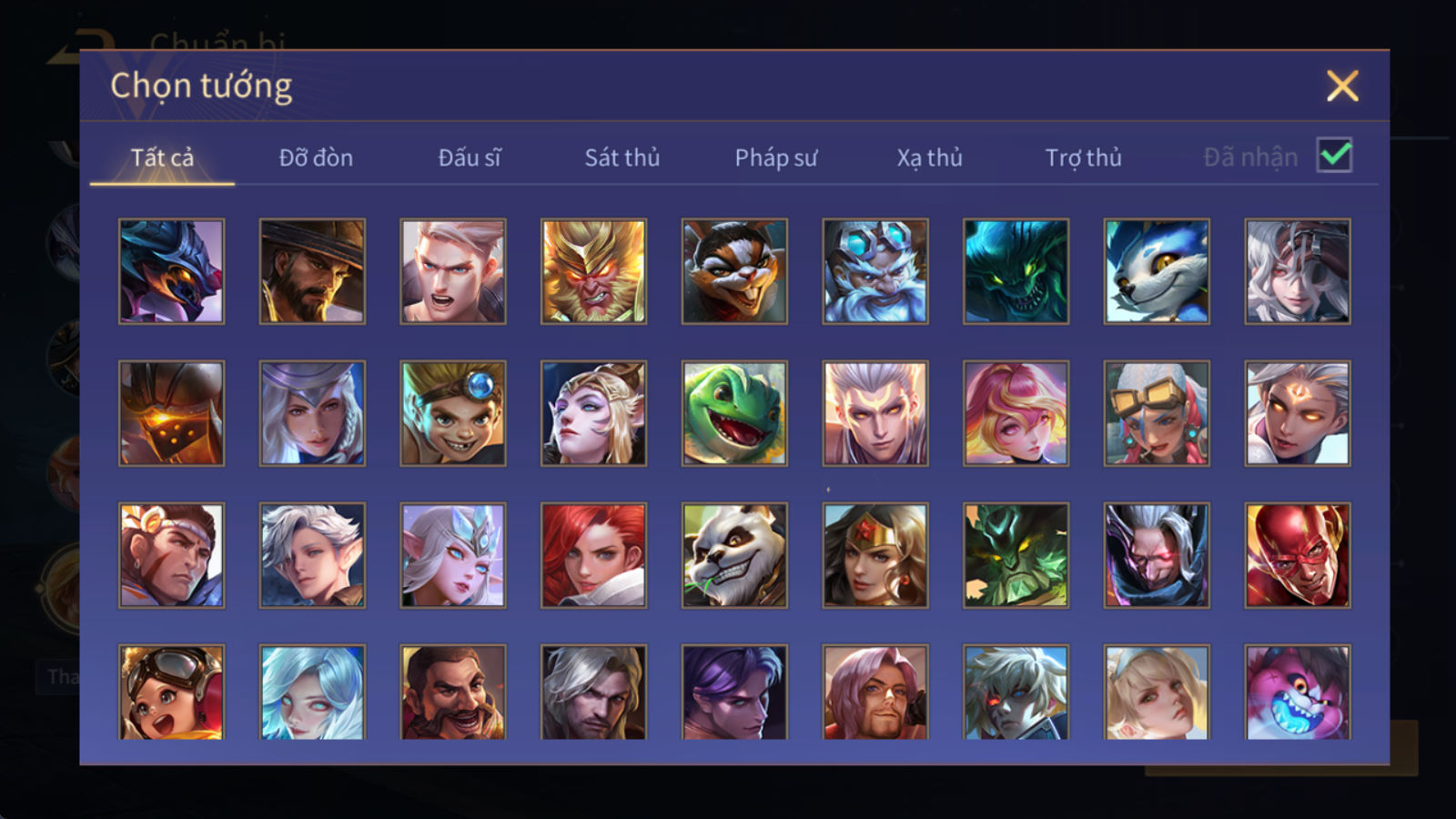
Task: Choose the green chameleon hero portrait
Action: pos(734,413)
